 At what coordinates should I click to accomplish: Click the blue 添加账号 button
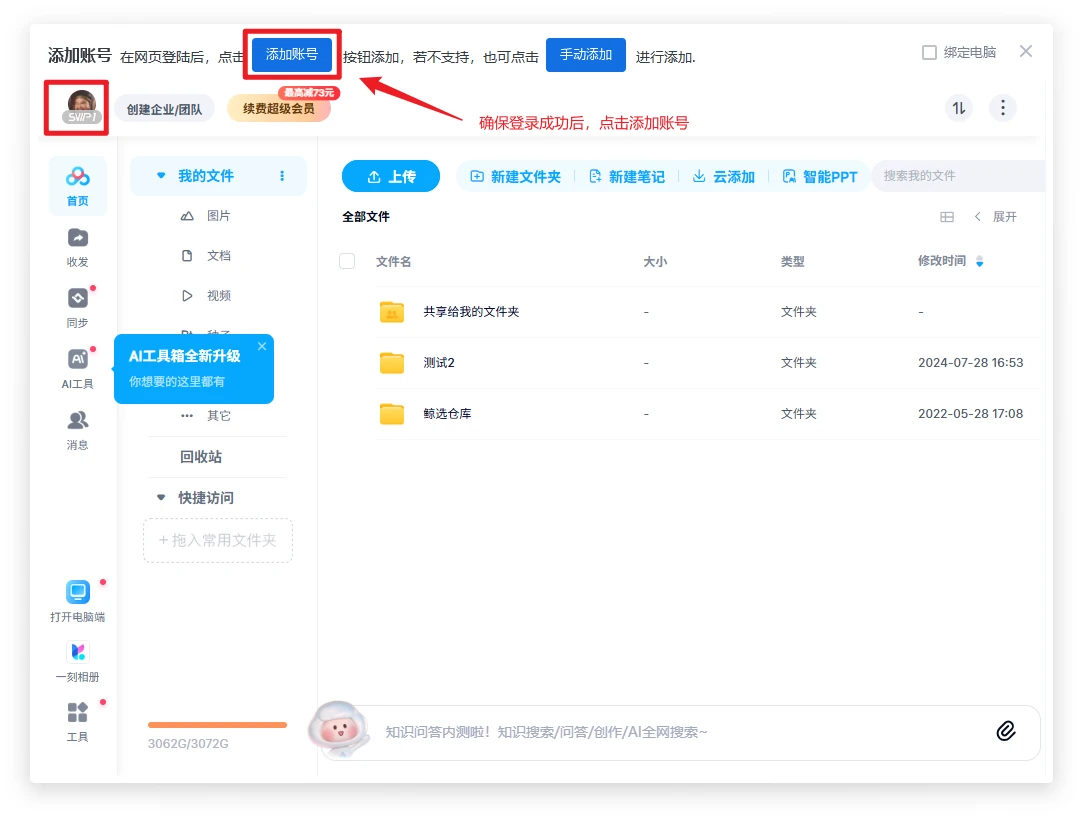tap(292, 55)
